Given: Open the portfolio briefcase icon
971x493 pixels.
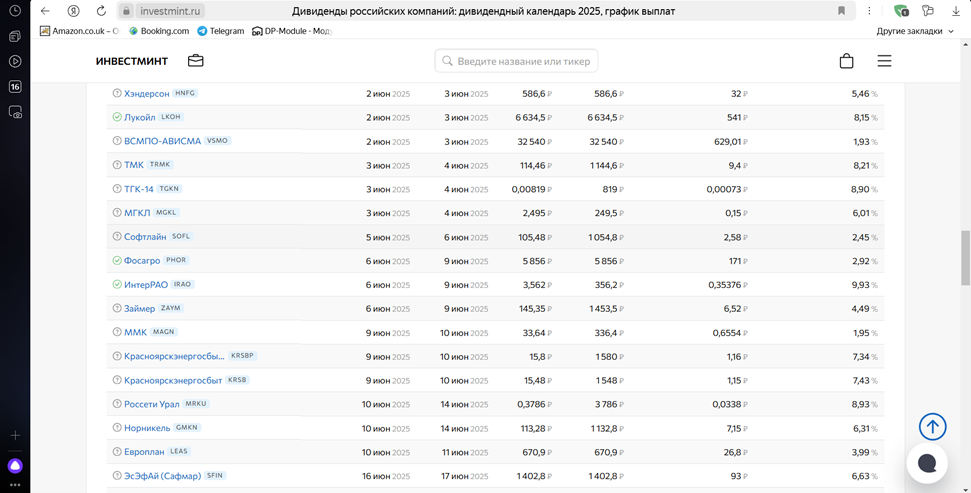Looking at the screenshot, I should [x=196, y=61].
